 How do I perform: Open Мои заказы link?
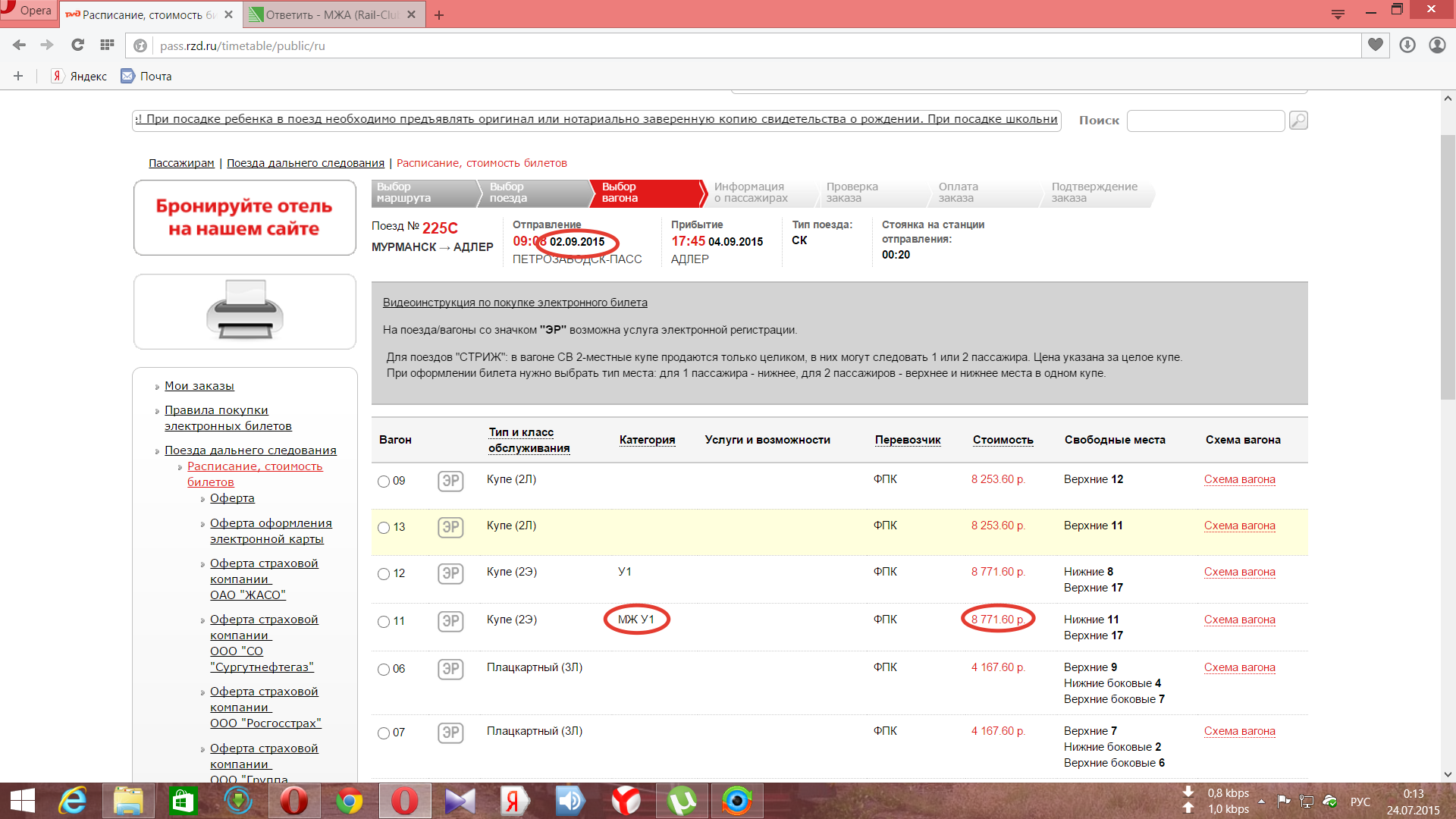click(x=199, y=386)
